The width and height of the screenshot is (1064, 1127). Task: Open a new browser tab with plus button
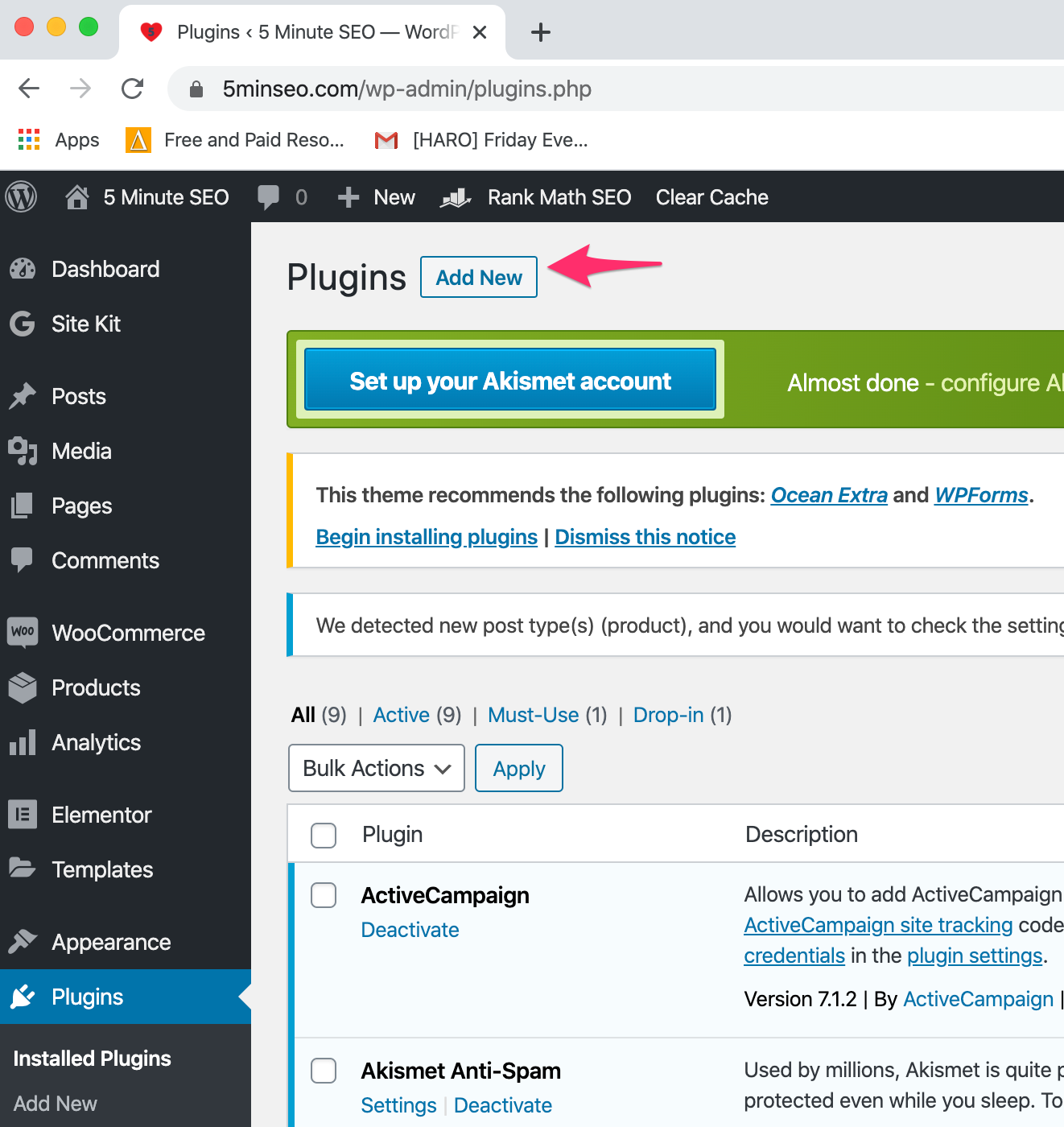click(541, 32)
